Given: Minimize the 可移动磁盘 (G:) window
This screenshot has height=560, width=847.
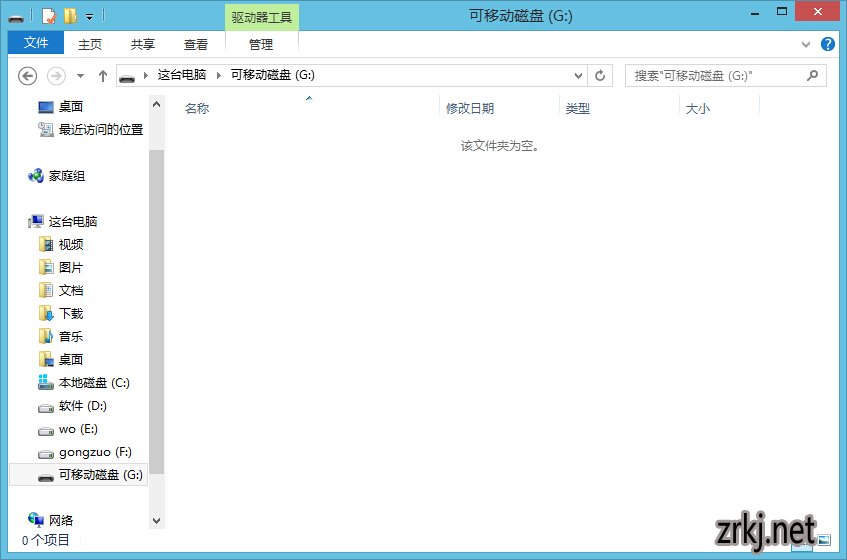Looking at the screenshot, I should (755, 12).
